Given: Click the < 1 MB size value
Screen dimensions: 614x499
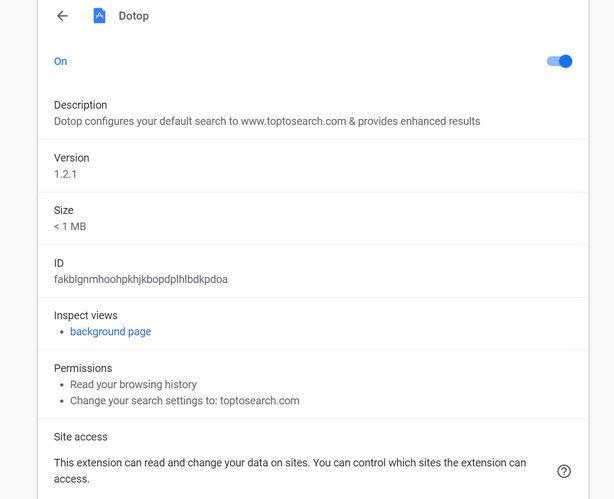Looking at the screenshot, I should [x=70, y=227].
